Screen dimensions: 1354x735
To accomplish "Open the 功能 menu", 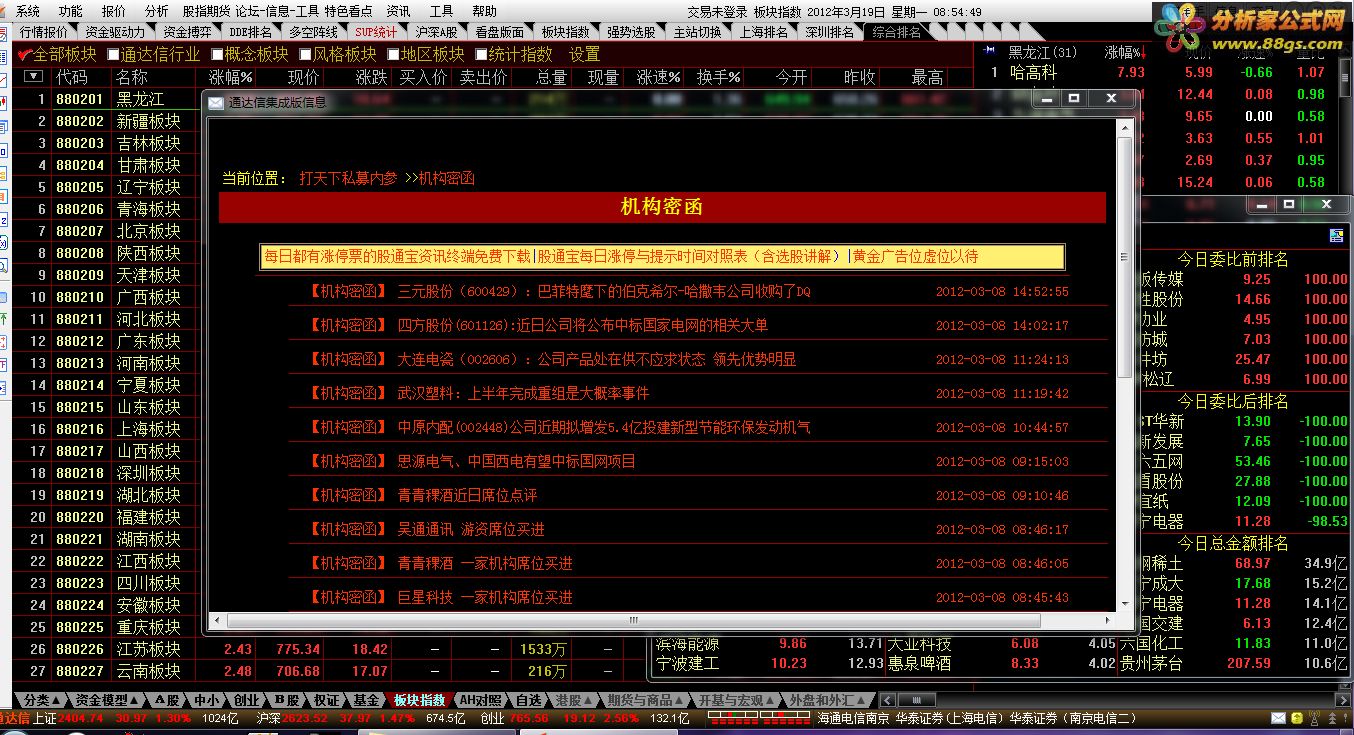I will [70, 11].
